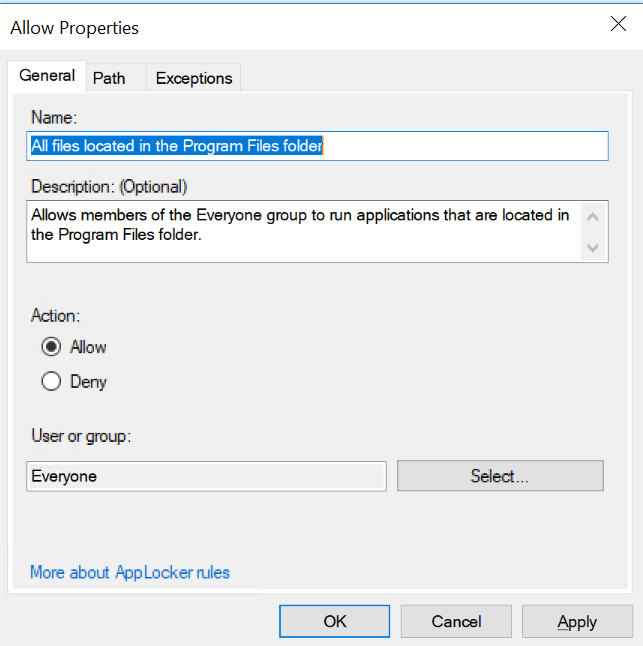Viewport: 643px width, 646px height.
Task: Click the Allow Properties title bar
Action: (300, 27)
